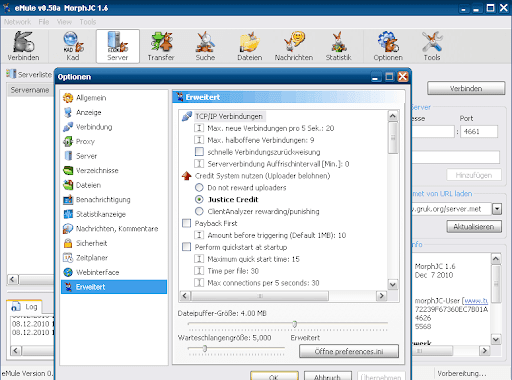Screen dimensions: 512x380
Task: Open the Dateien shared files toolbar icon
Action: tap(249, 46)
